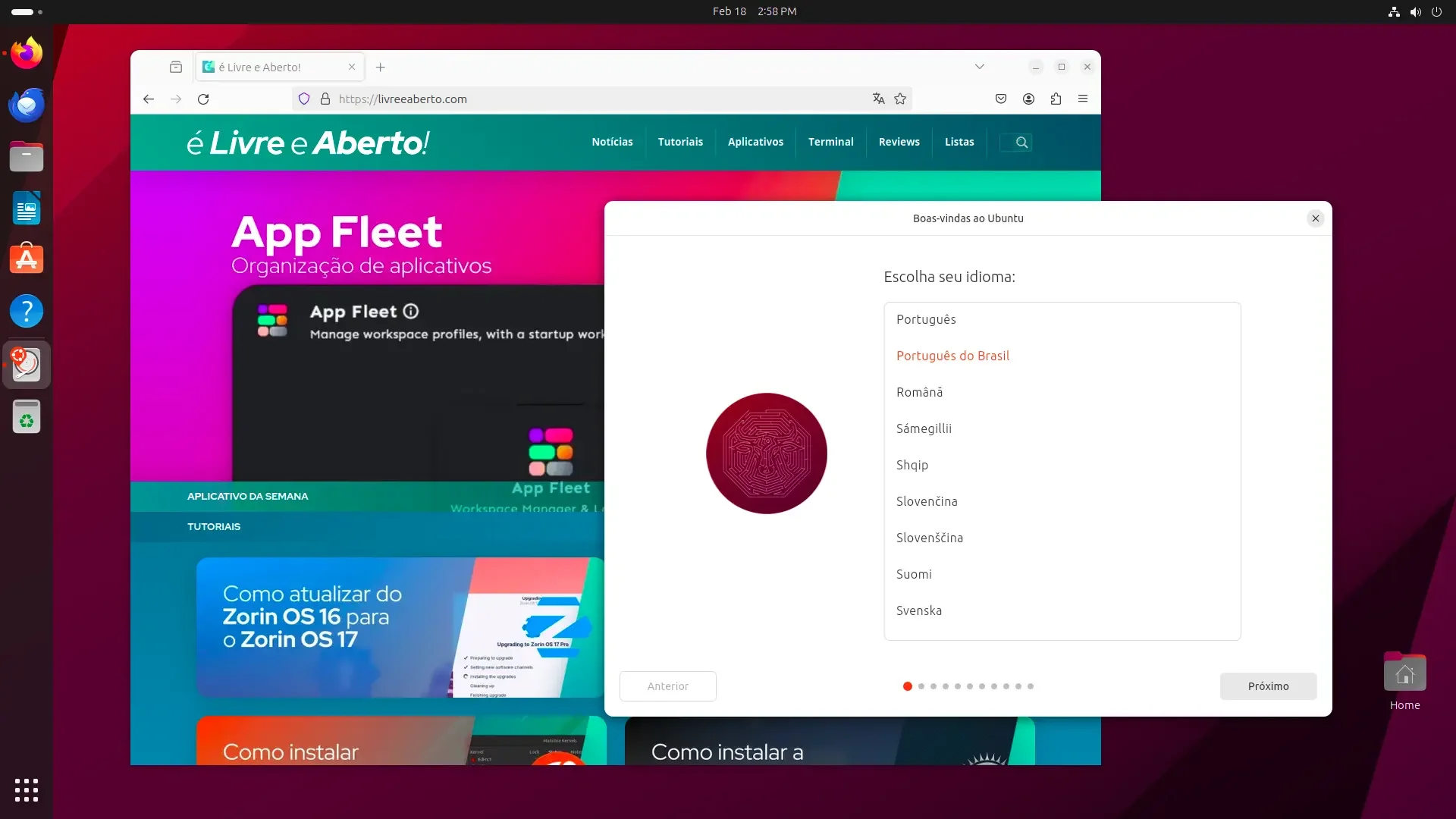The height and width of the screenshot is (819, 1456).
Task: Bookmark this page with the star icon
Action: [900, 99]
